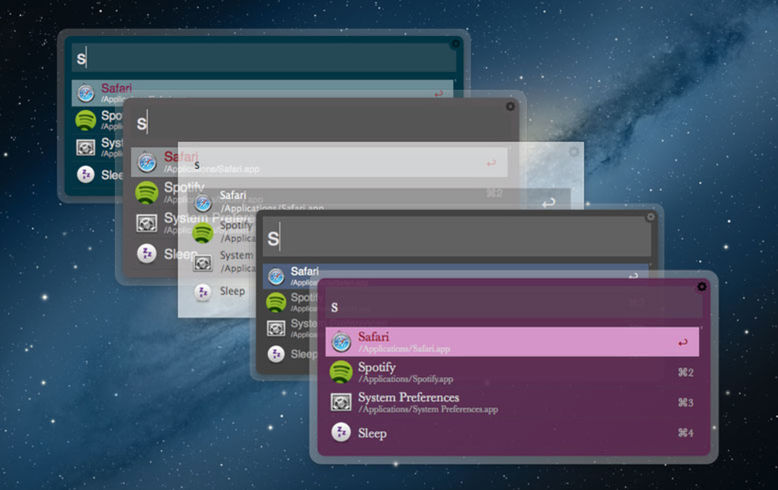Image resolution: width=778 pixels, height=490 pixels.
Task: Click Sleep icon in light translucent window
Action: 203,293
